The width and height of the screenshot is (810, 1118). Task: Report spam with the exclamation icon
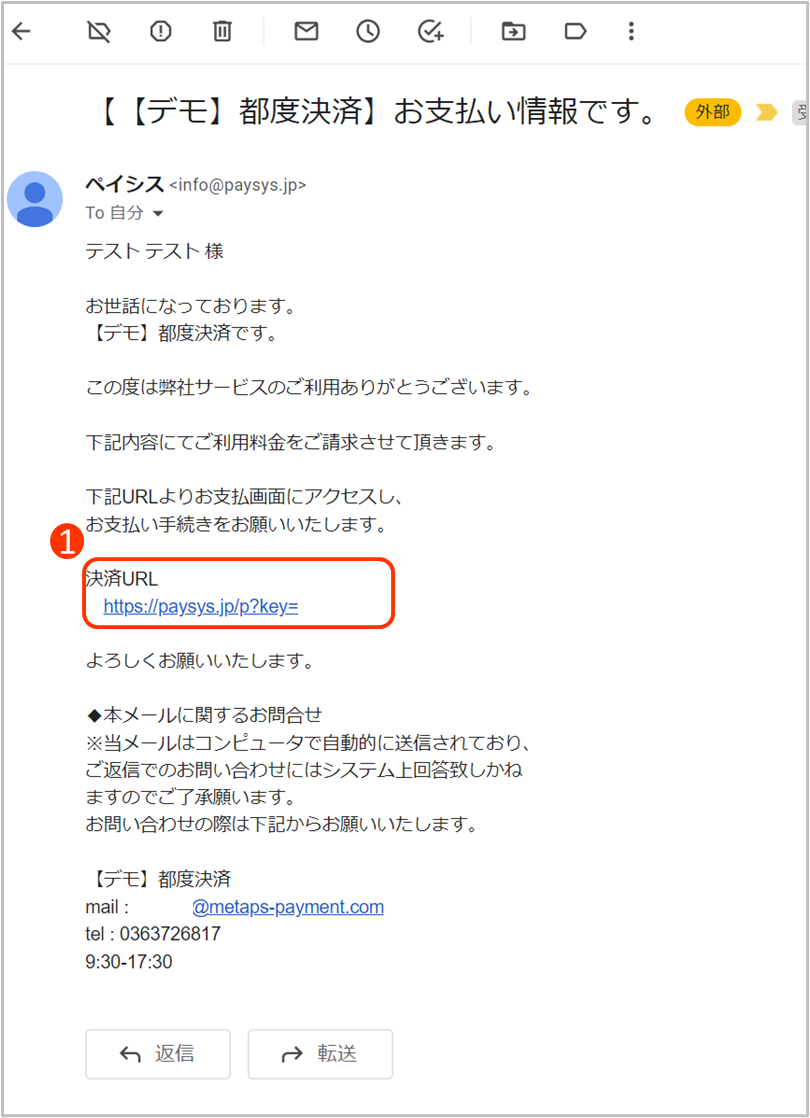pos(160,31)
